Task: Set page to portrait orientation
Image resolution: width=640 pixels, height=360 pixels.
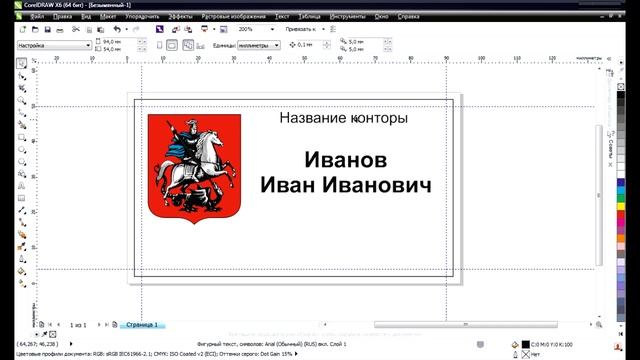Action: pos(160,45)
